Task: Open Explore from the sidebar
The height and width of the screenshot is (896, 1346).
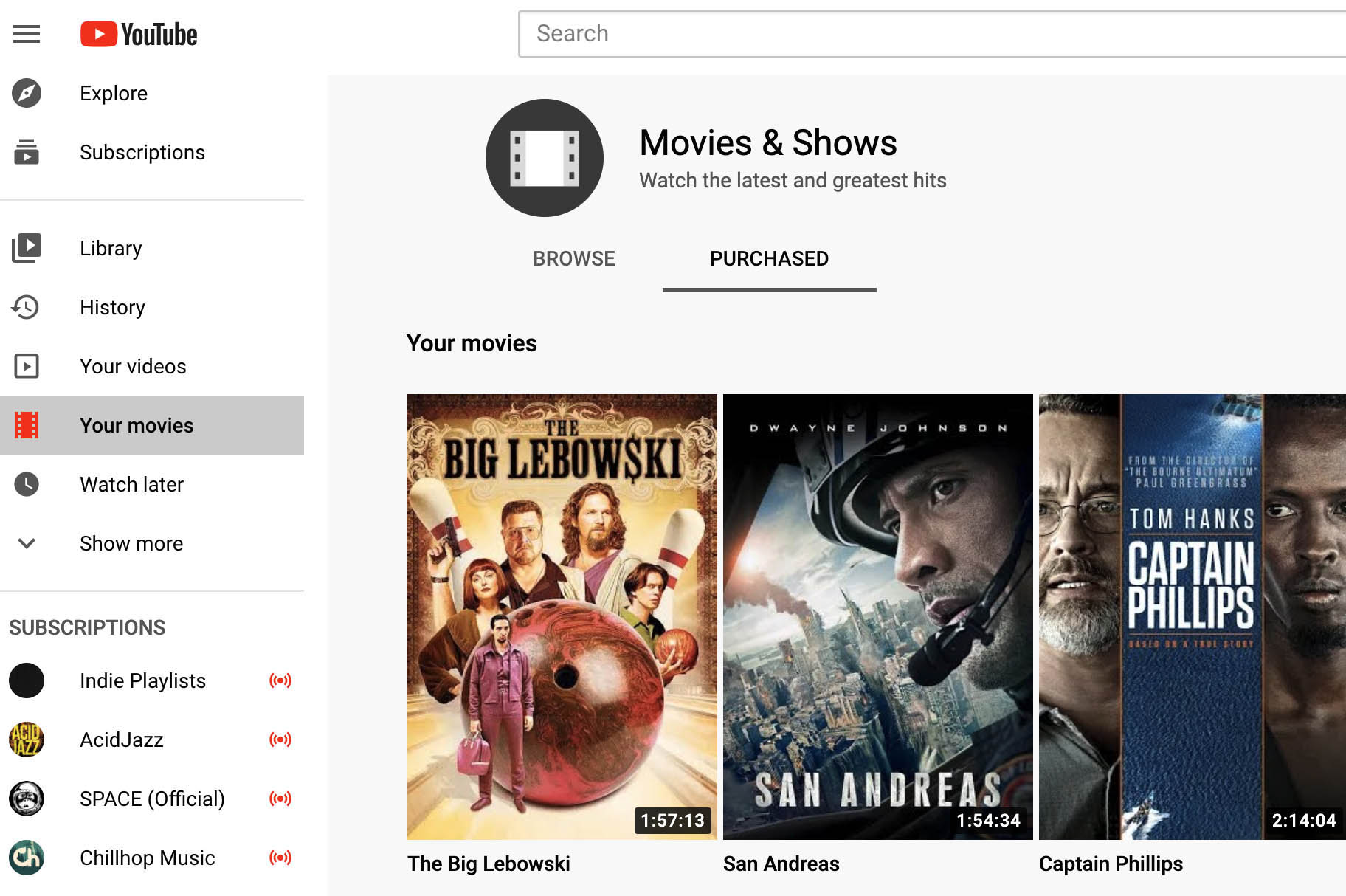Action: (x=152, y=93)
